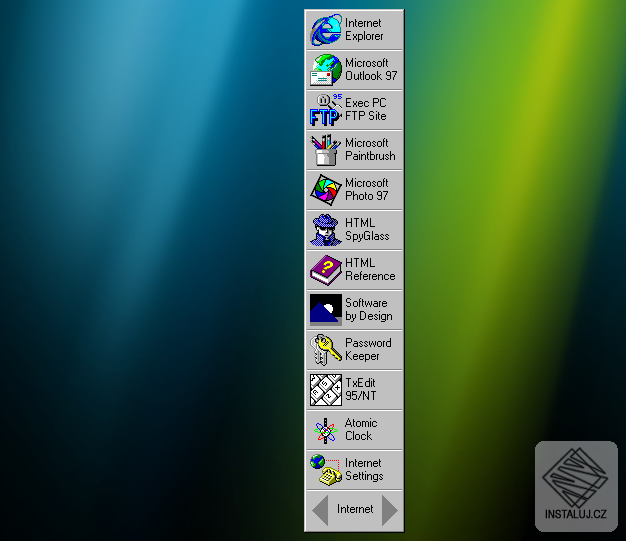Click the "Atomic Clock" text label
This screenshot has width=626, height=541.
point(361,429)
